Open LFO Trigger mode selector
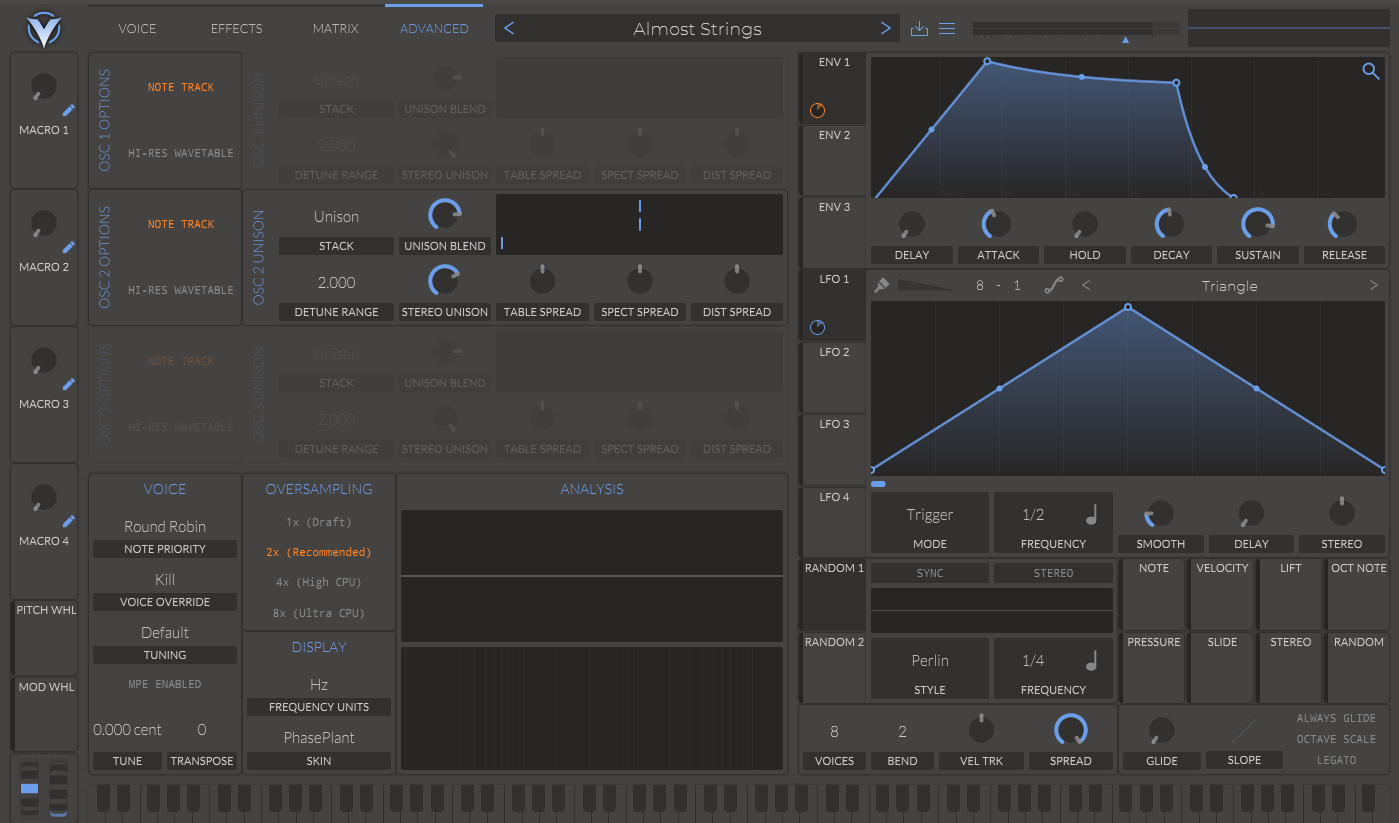Screen dimensions: 1399x823 pyautogui.click(x=930, y=523)
